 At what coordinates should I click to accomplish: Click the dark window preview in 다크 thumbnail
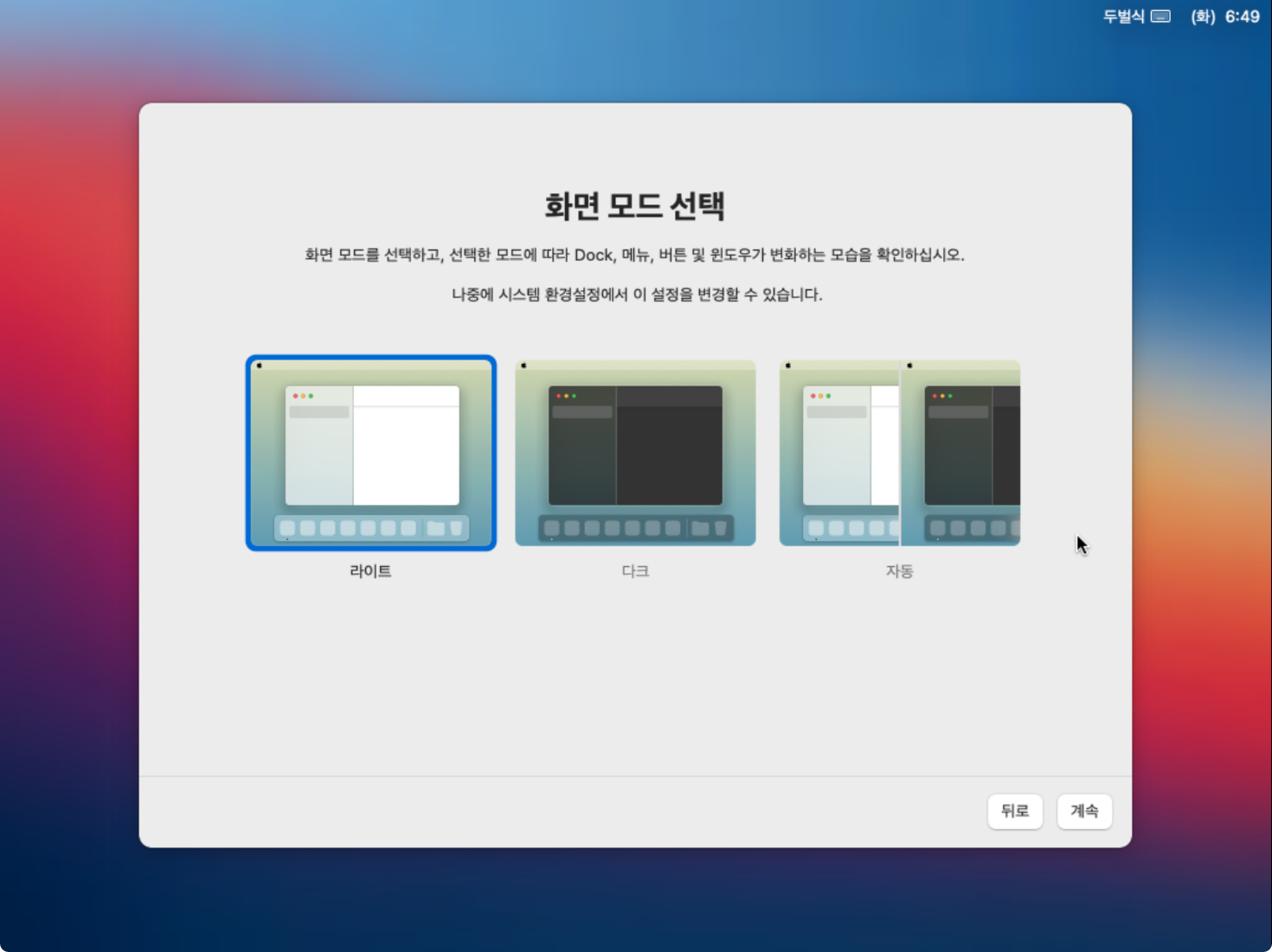click(635, 446)
